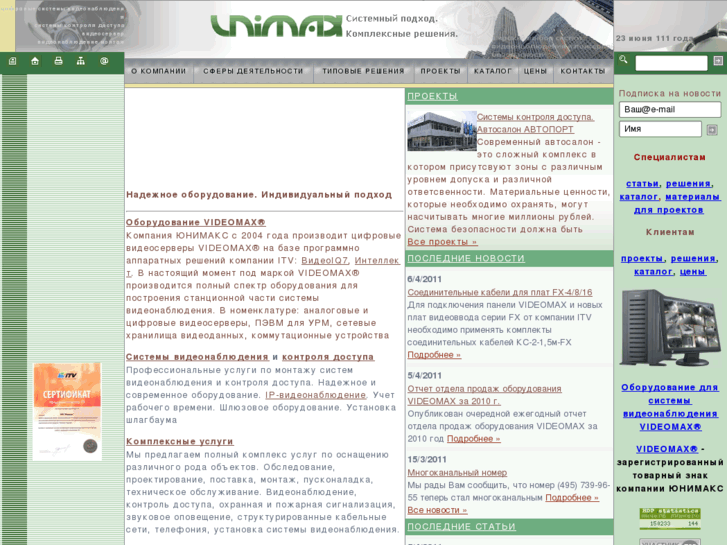Open the ПРОЕКТЫ item in the top menu
Viewport: 727px width, 545px height.
point(440,71)
